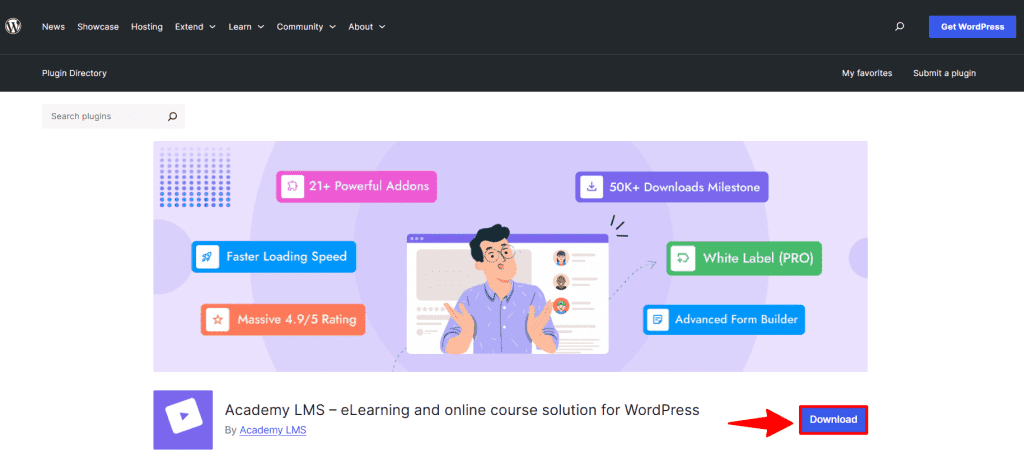The width and height of the screenshot is (1024, 467).
Task: Click the Academy LMS banner image
Action: pos(510,256)
